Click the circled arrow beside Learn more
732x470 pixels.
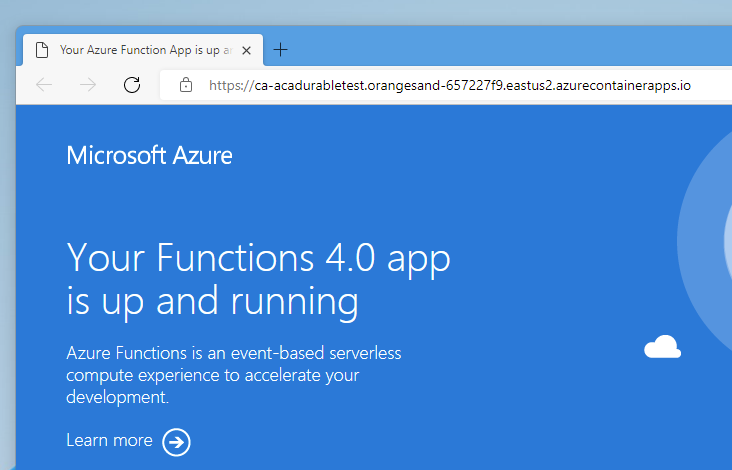tap(176, 442)
